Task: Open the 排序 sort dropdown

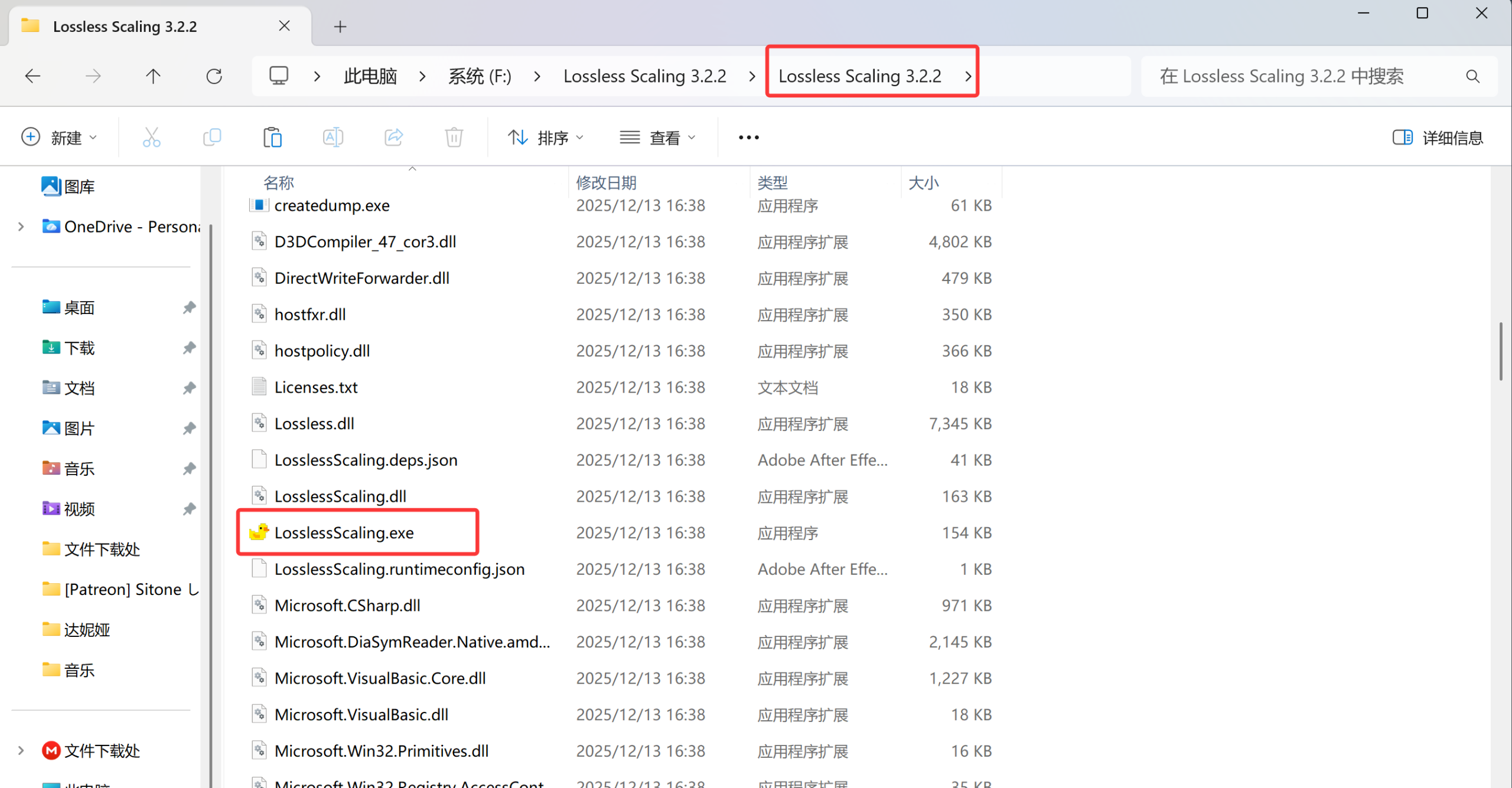Action: click(546, 138)
